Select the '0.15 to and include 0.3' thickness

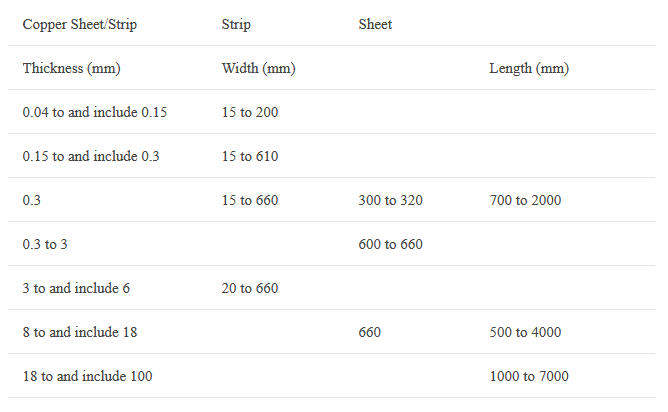click(91, 156)
